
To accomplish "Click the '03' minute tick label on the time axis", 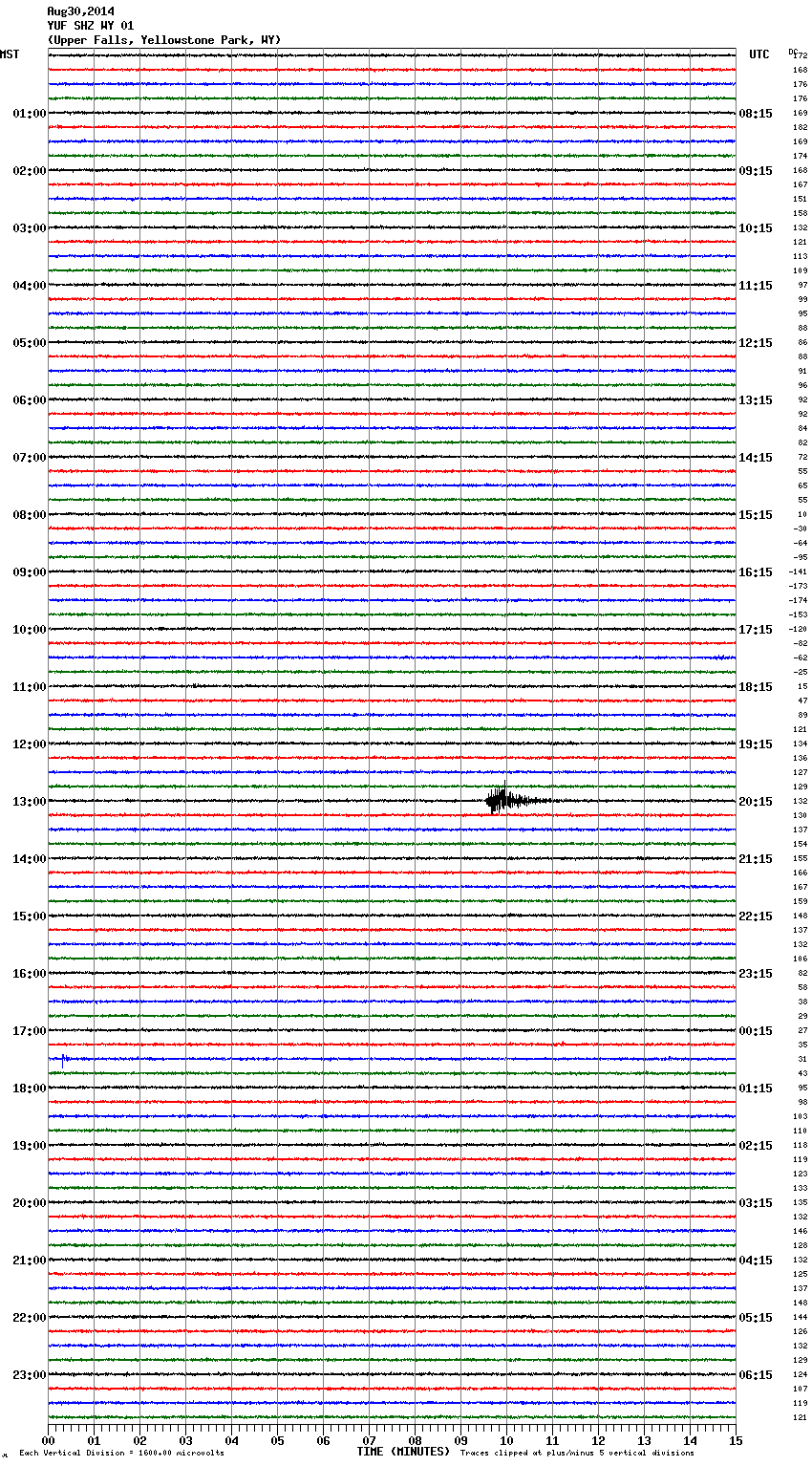I will pyautogui.click(x=186, y=1440).
